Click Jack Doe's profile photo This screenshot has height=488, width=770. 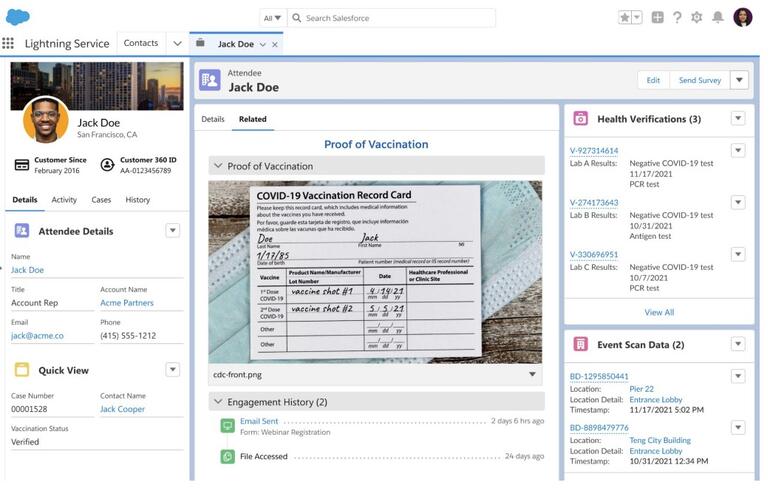pyautogui.click(x=46, y=119)
